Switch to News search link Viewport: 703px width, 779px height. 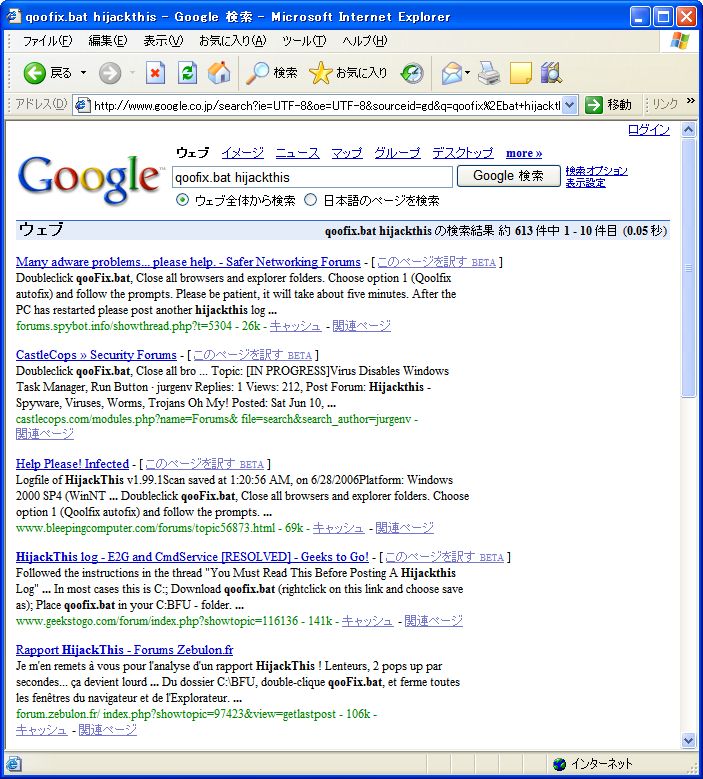(x=298, y=153)
